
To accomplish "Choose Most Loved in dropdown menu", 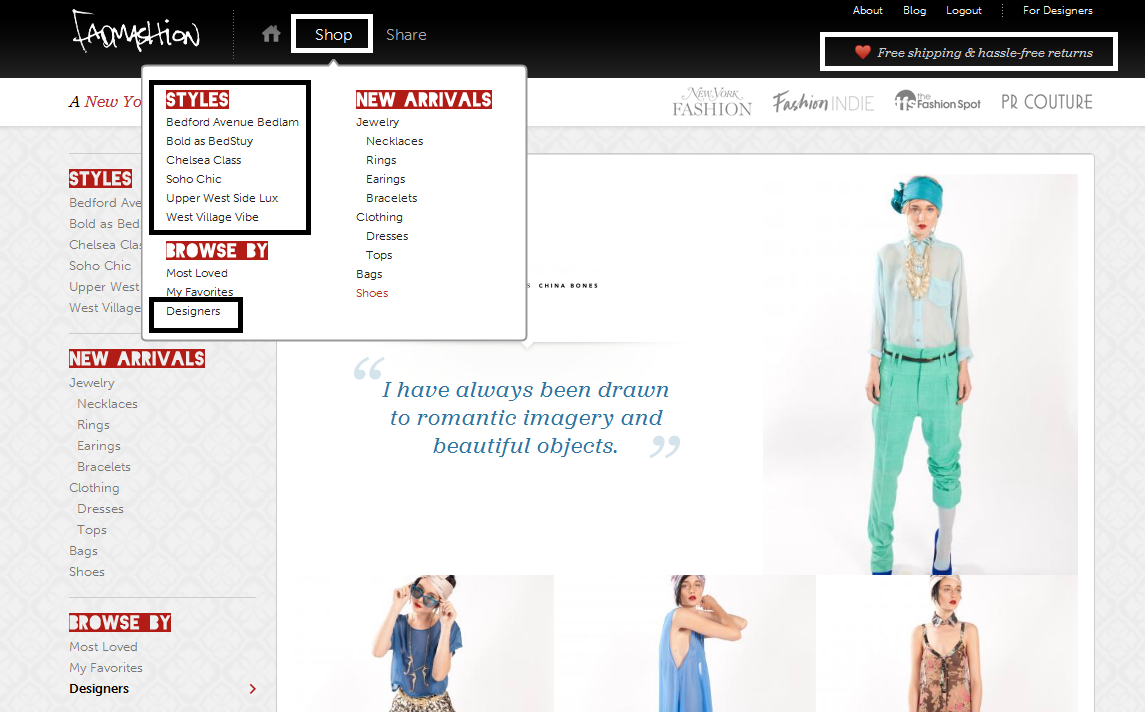I will (x=196, y=273).
